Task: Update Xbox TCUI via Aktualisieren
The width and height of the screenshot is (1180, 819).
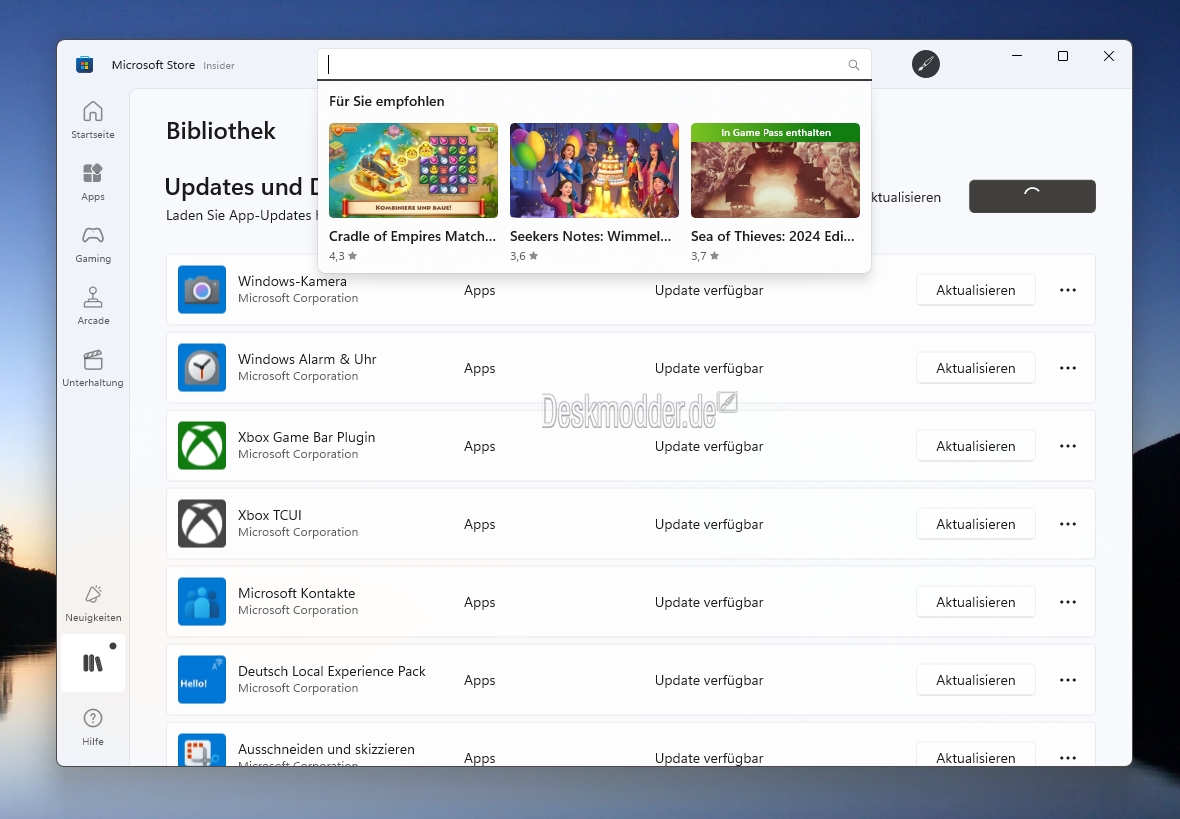Action: 975,524
